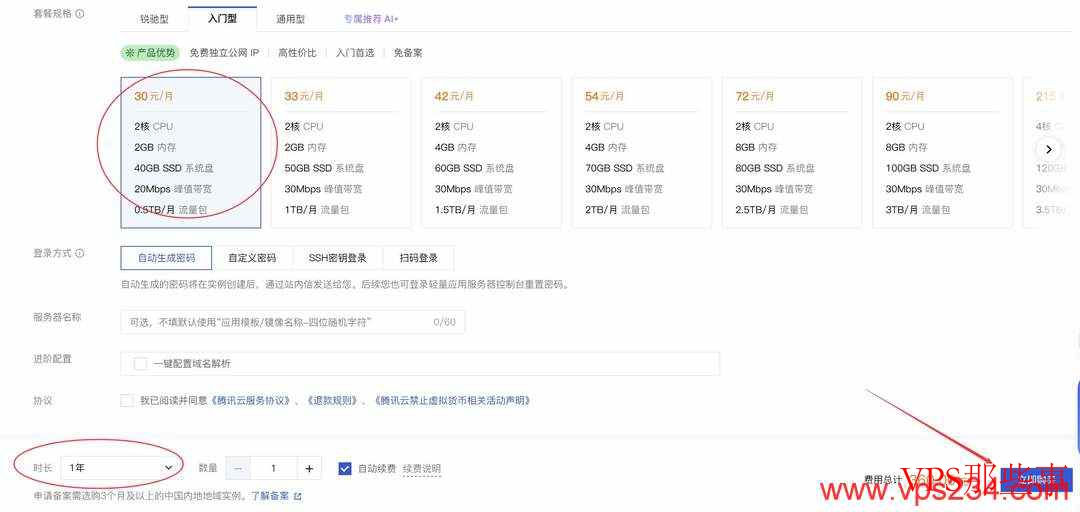Pick the 42元/月 plan card
1080x512 pixels.
coord(491,152)
